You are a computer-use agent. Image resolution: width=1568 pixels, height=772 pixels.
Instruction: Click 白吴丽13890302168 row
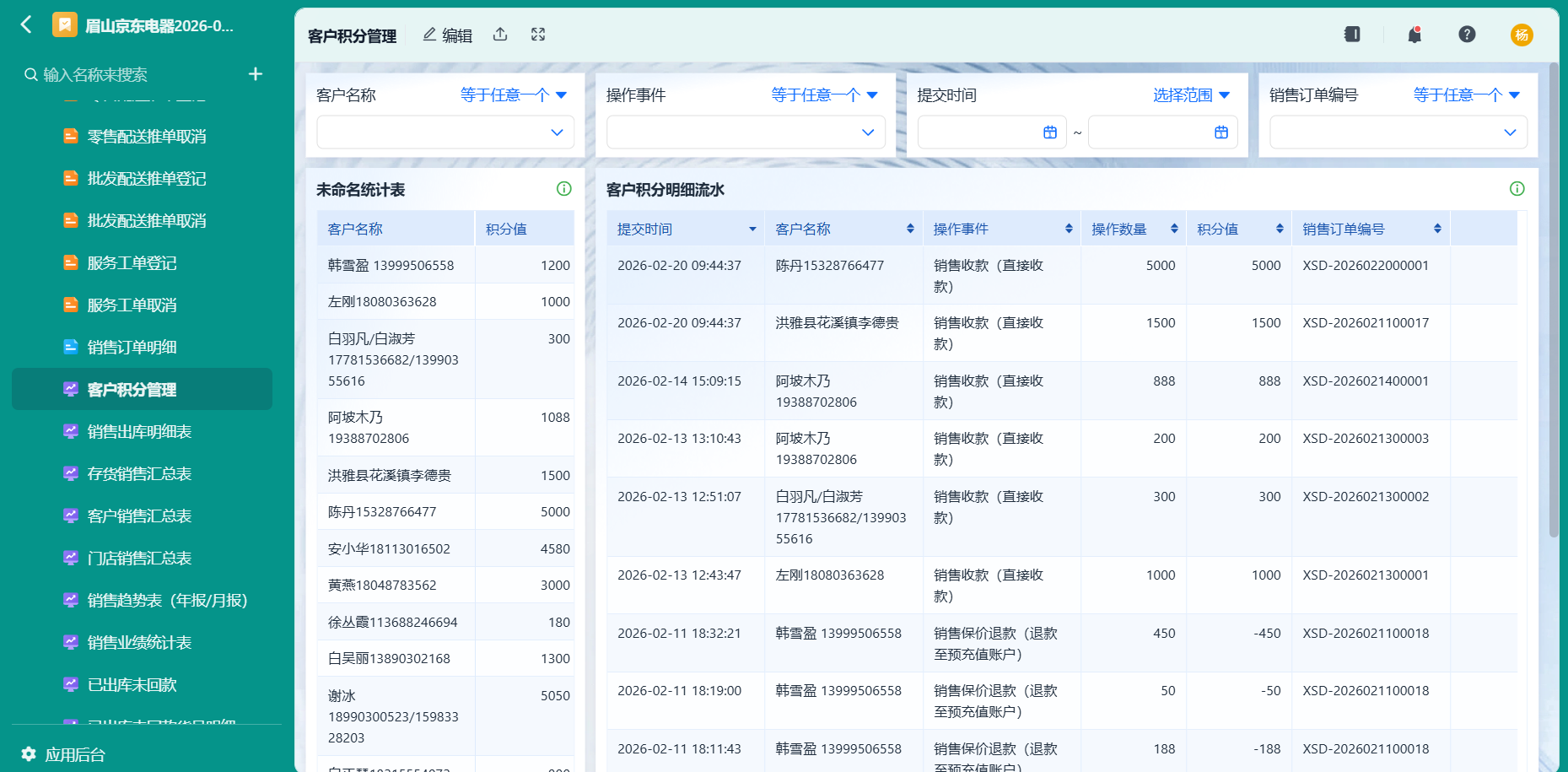(x=445, y=658)
